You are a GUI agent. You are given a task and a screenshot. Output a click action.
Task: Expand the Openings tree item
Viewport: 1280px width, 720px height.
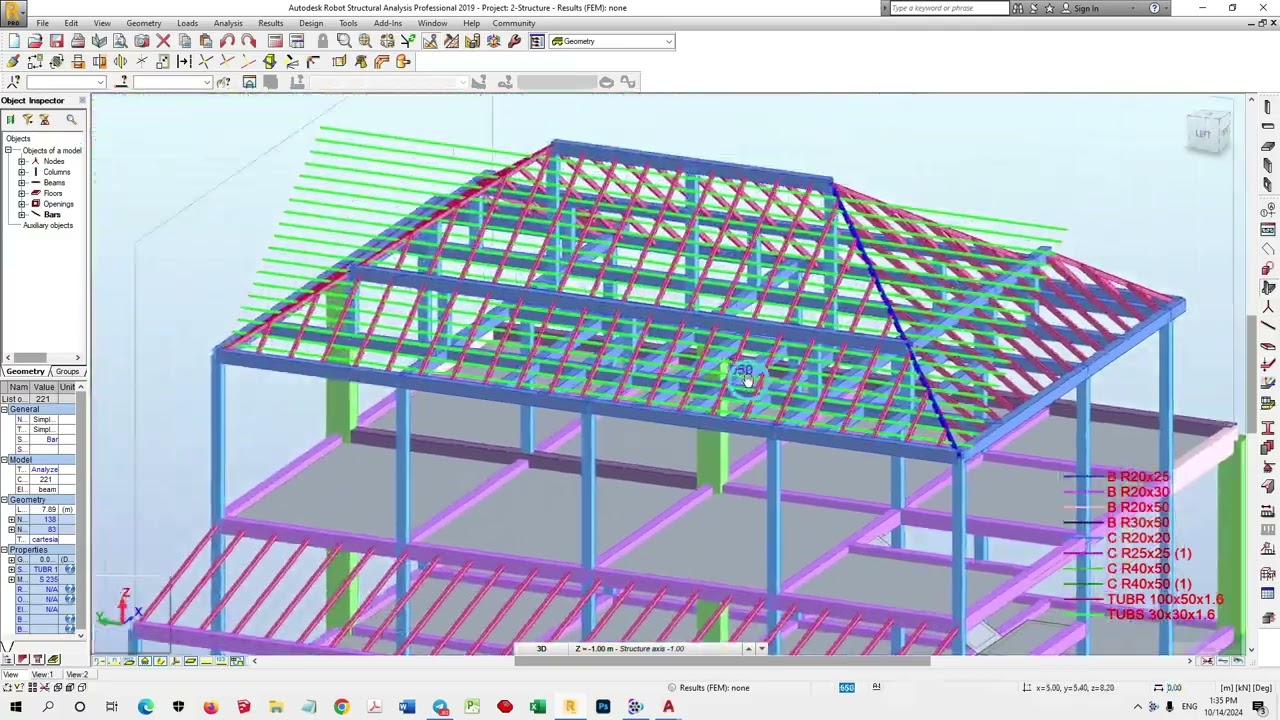[x=22, y=204]
